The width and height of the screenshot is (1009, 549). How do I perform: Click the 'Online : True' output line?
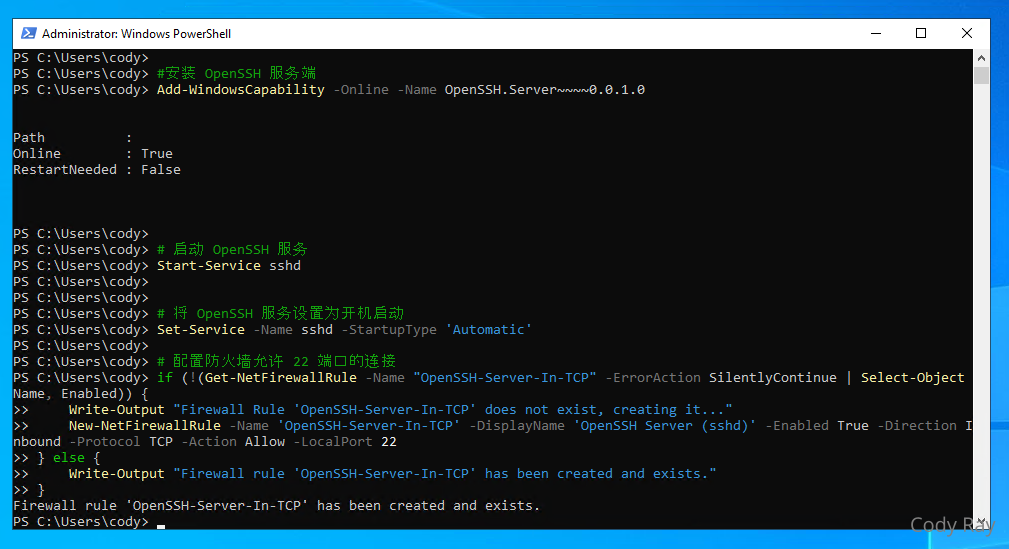93,154
